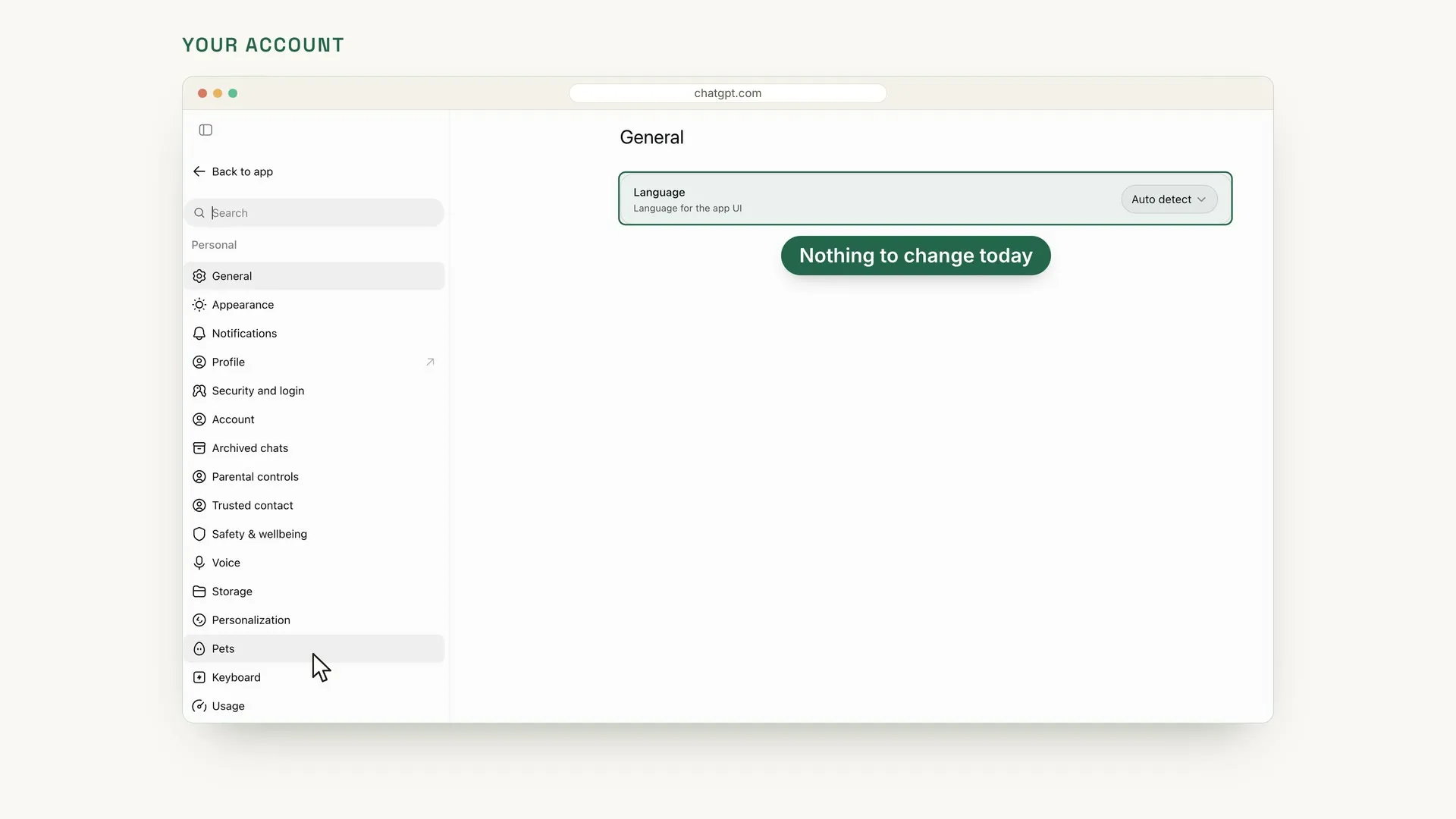1456x819 pixels.
Task: Click the Appearance sun icon
Action: (199, 305)
